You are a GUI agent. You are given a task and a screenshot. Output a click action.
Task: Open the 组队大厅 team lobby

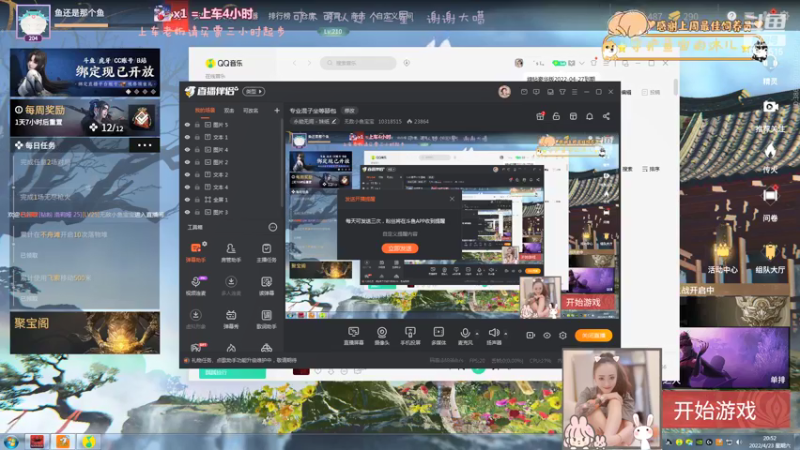[770, 258]
